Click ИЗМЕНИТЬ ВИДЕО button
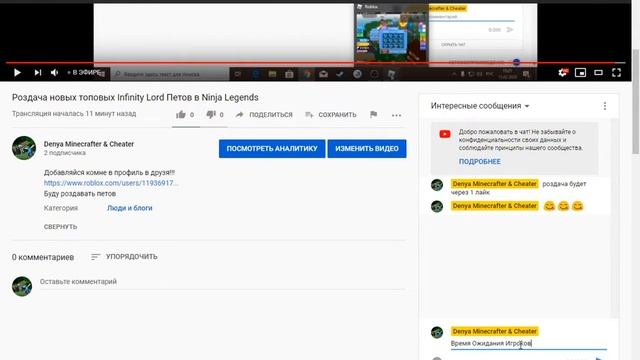640x360 pixels. point(367,149)
